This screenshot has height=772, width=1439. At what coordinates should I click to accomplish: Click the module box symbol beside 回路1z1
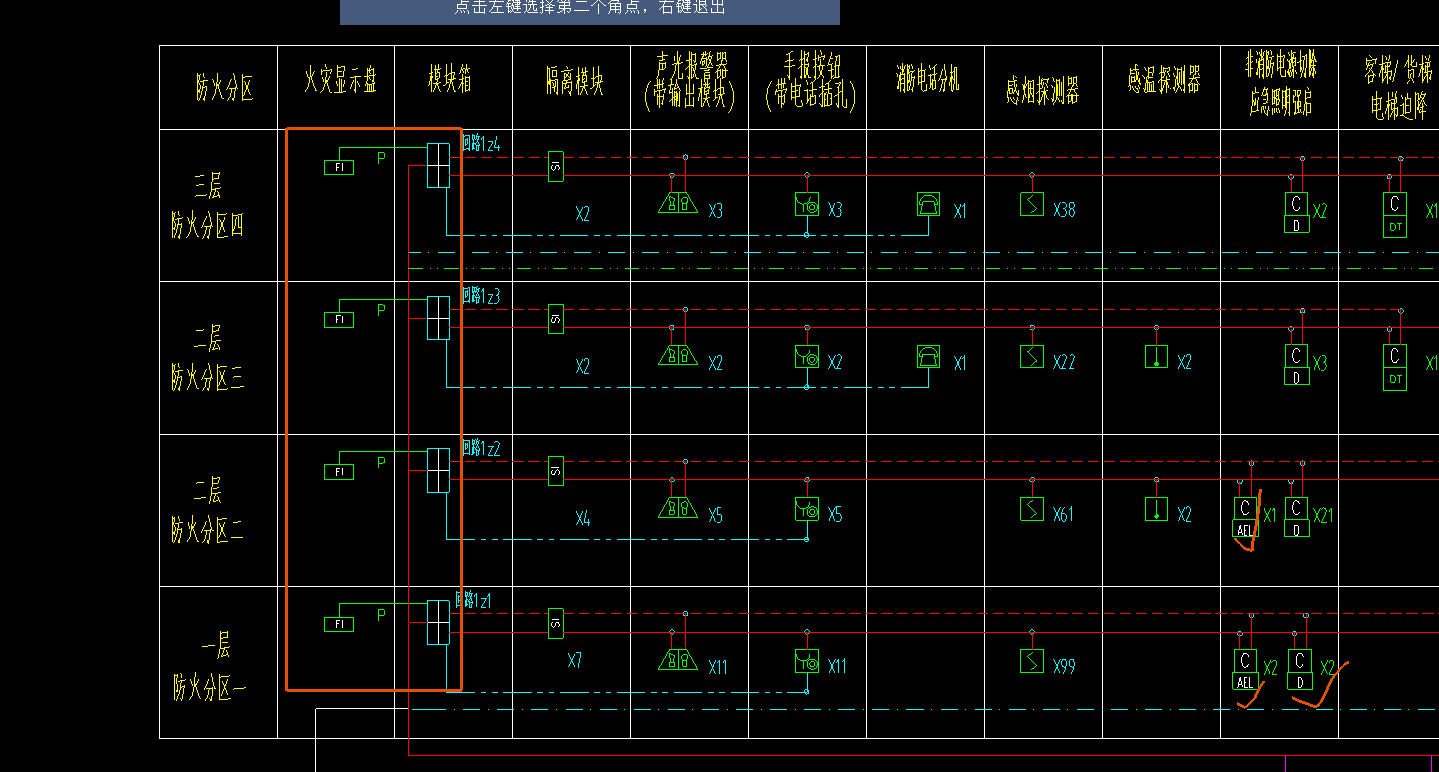438,623
